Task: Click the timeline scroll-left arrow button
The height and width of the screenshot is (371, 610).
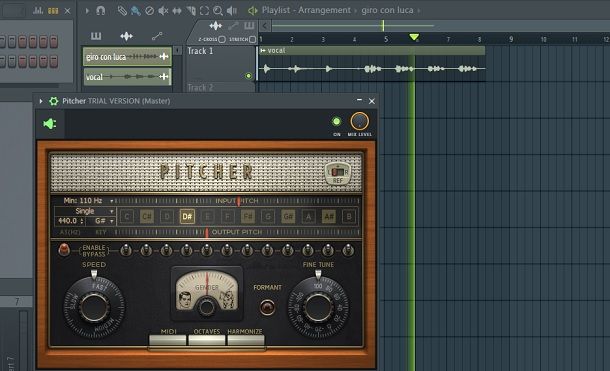Action: point(265,26)
